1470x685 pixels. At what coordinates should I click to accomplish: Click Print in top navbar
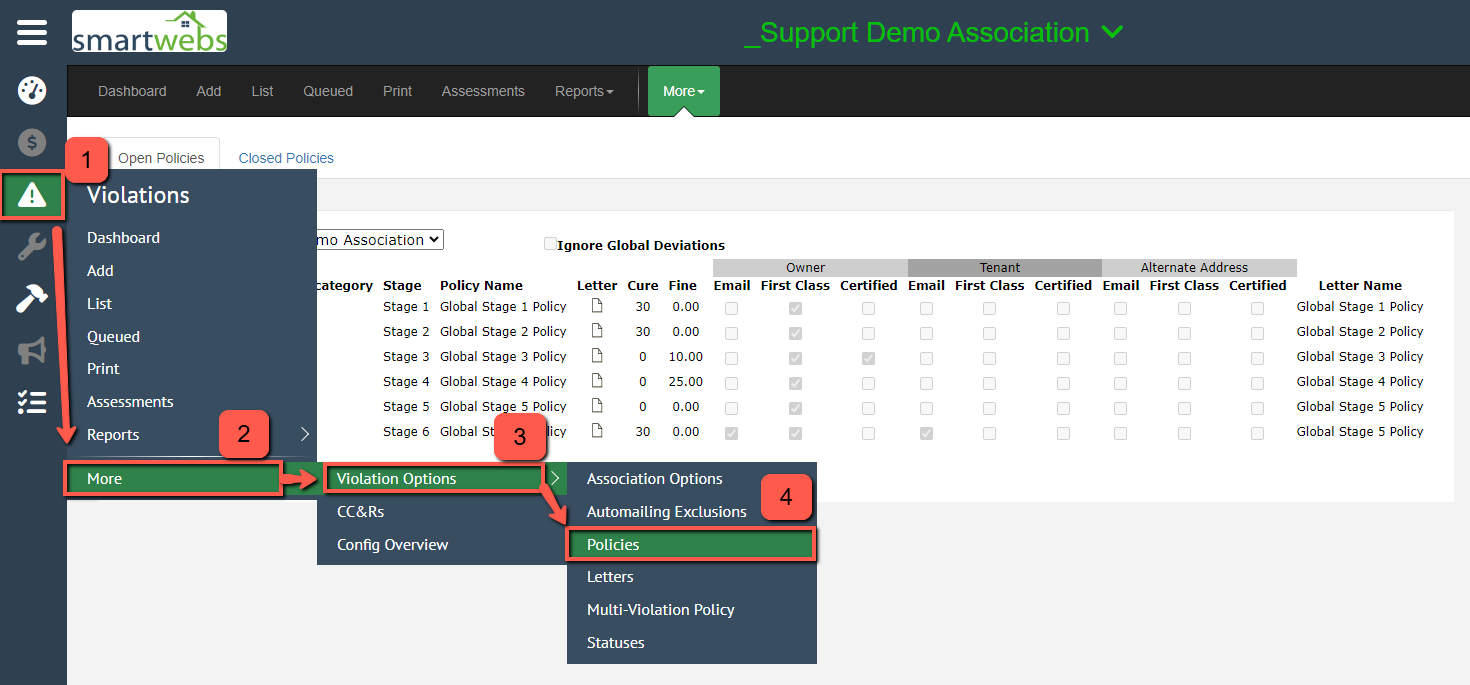pyautogui.click(x=397, y=91)
